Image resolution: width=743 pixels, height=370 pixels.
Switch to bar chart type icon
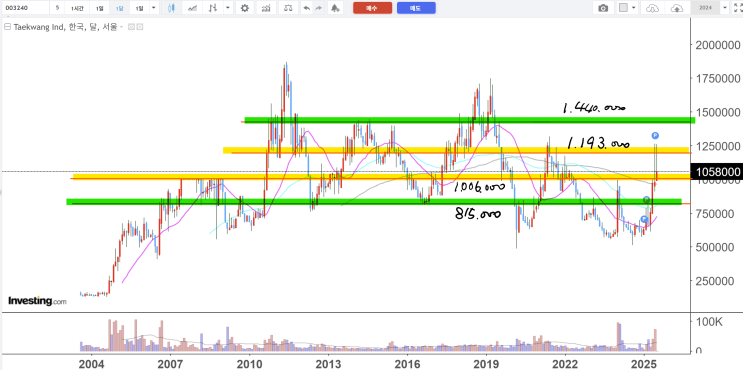coord(214,8)
